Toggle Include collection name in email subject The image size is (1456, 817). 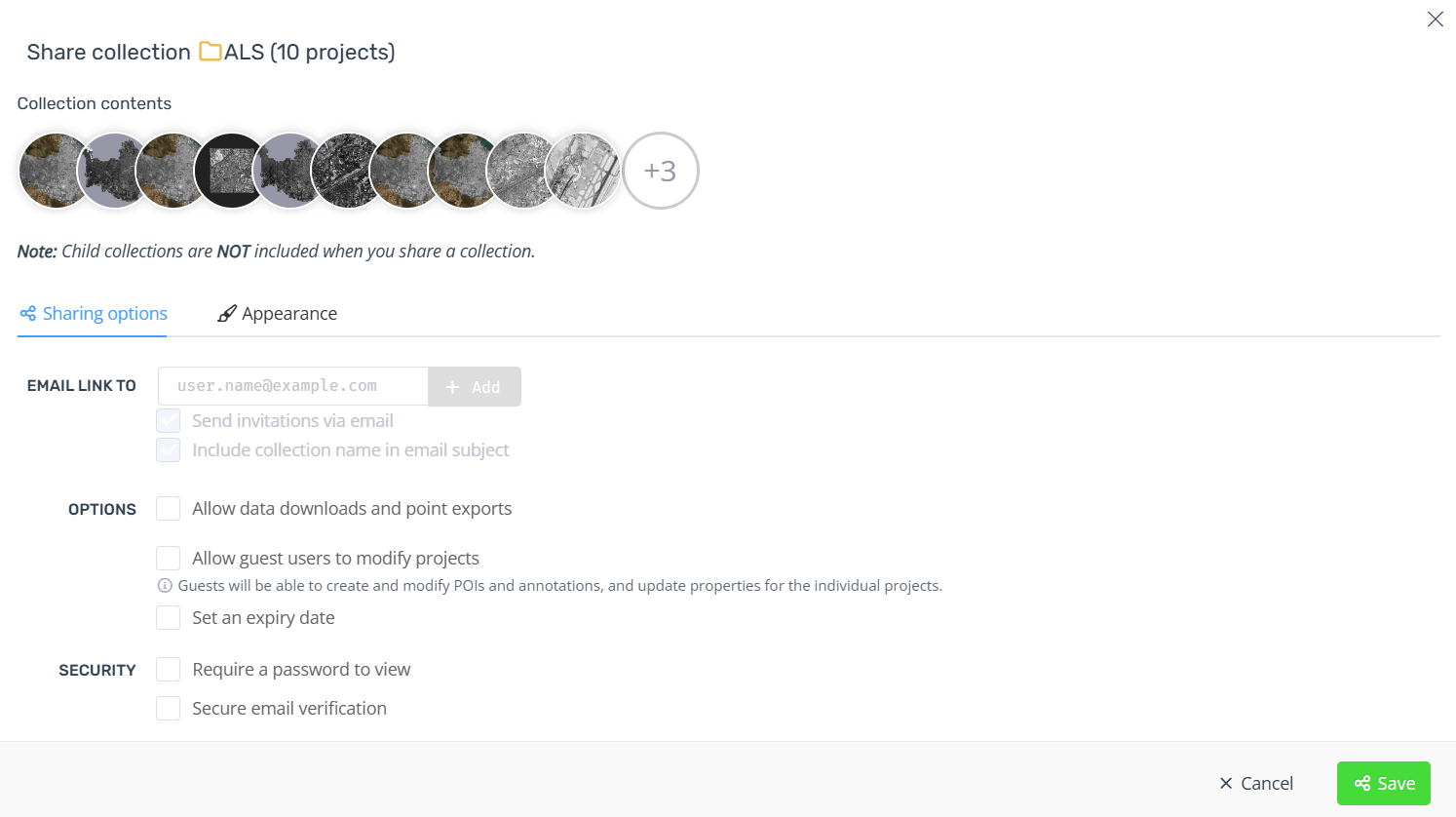pos(169,450)
